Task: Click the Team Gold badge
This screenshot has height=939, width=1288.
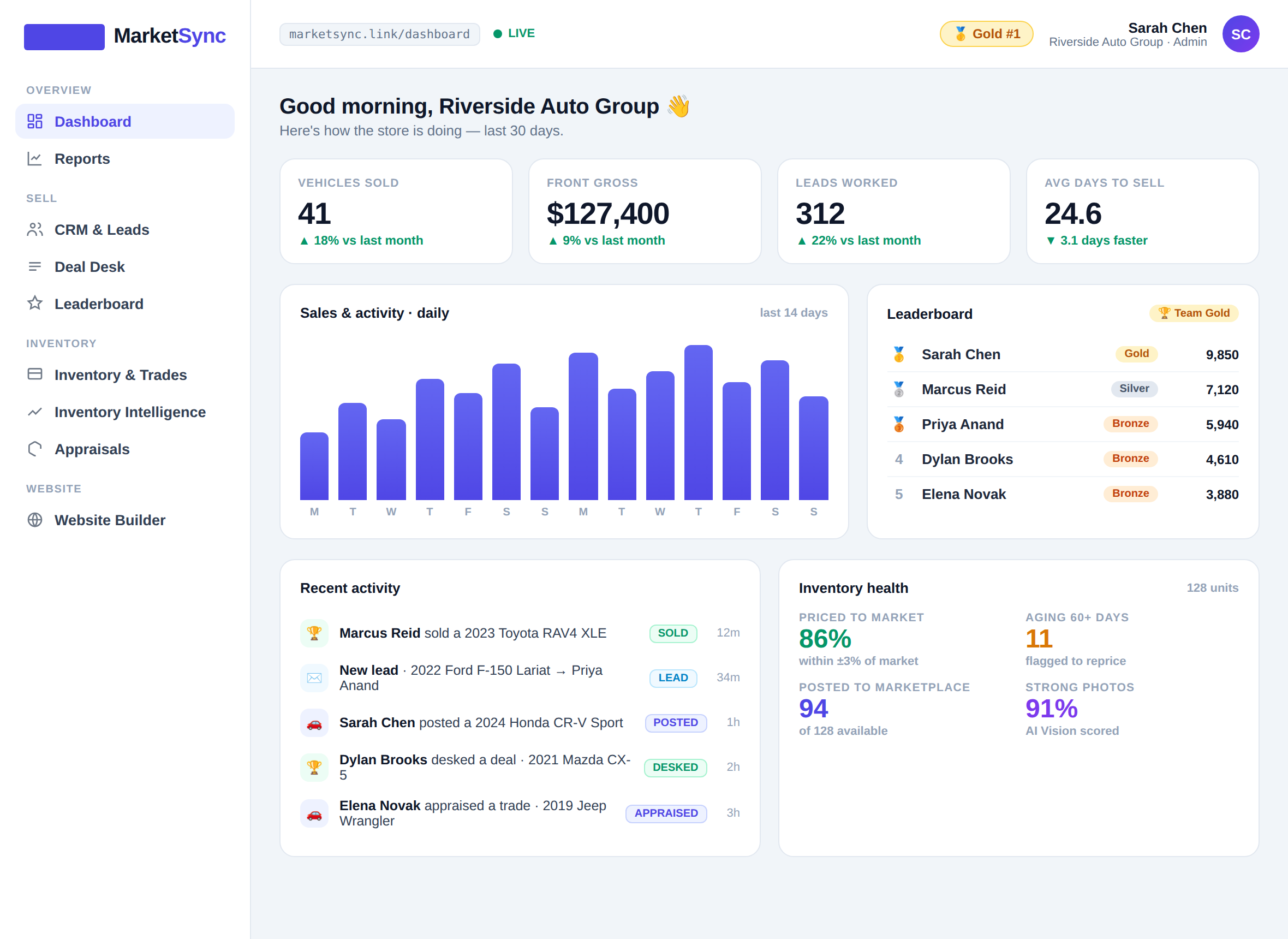Action: pos(1194,313)
